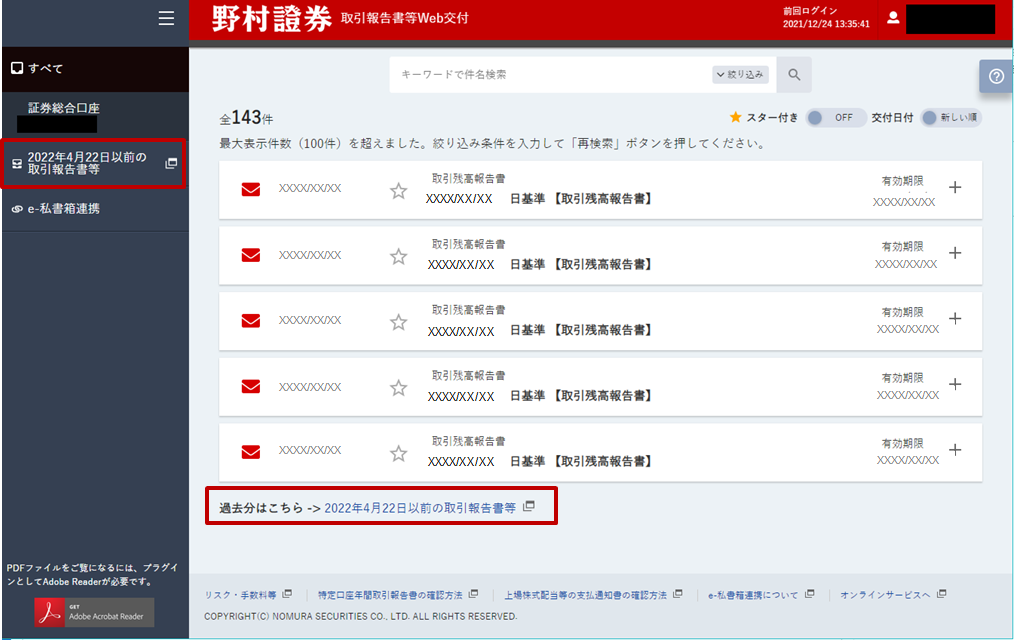The image size is (1014, 640).
Task: Expand the third report row with the plus
Action: pyautogui.click(x=955, y=319)
